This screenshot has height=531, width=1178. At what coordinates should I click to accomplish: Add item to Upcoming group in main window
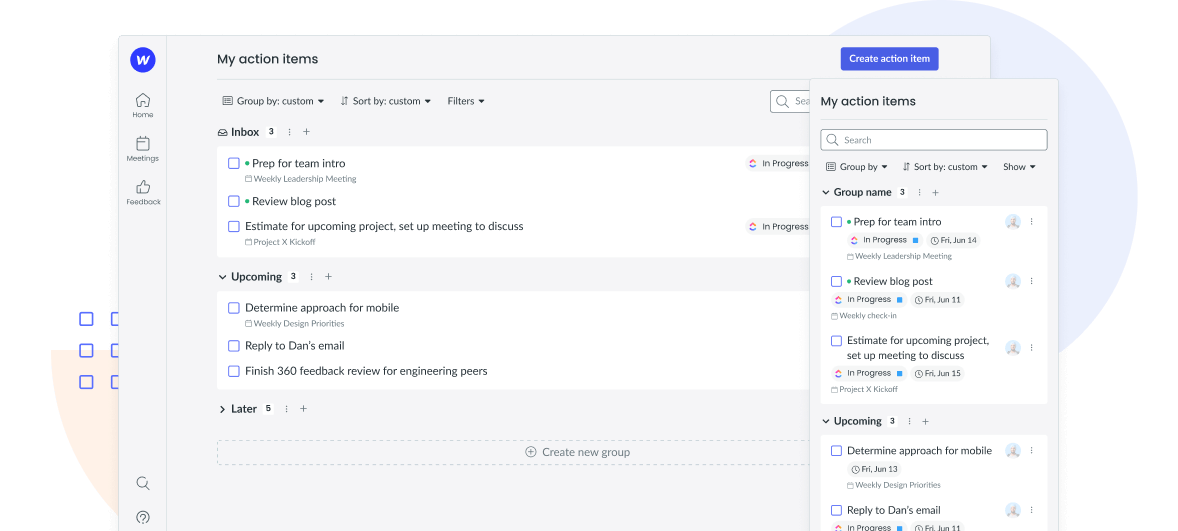[x=328, y=277]
